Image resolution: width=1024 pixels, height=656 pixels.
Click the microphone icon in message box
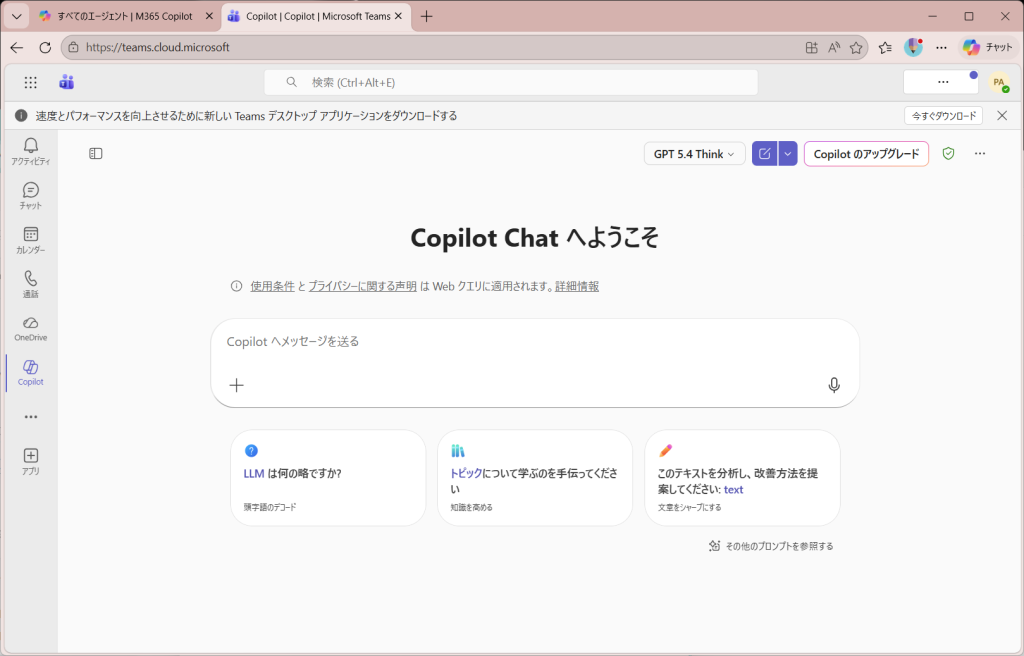(x=834, y=385)
